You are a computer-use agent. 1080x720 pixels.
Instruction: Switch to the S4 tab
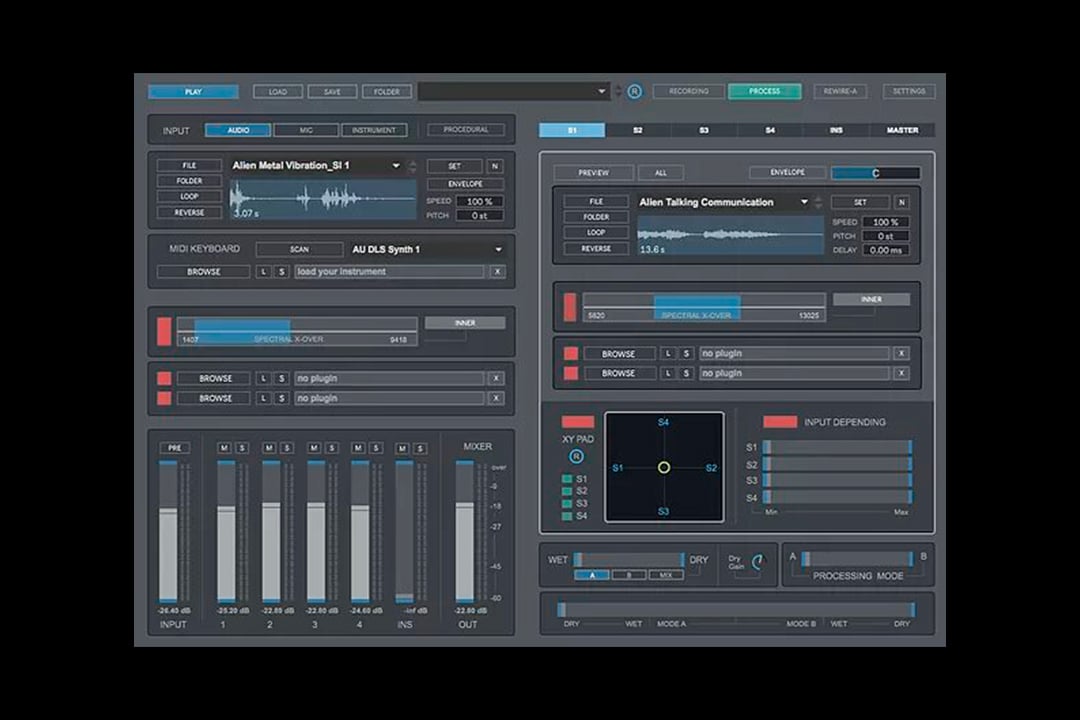click(770, 130)
